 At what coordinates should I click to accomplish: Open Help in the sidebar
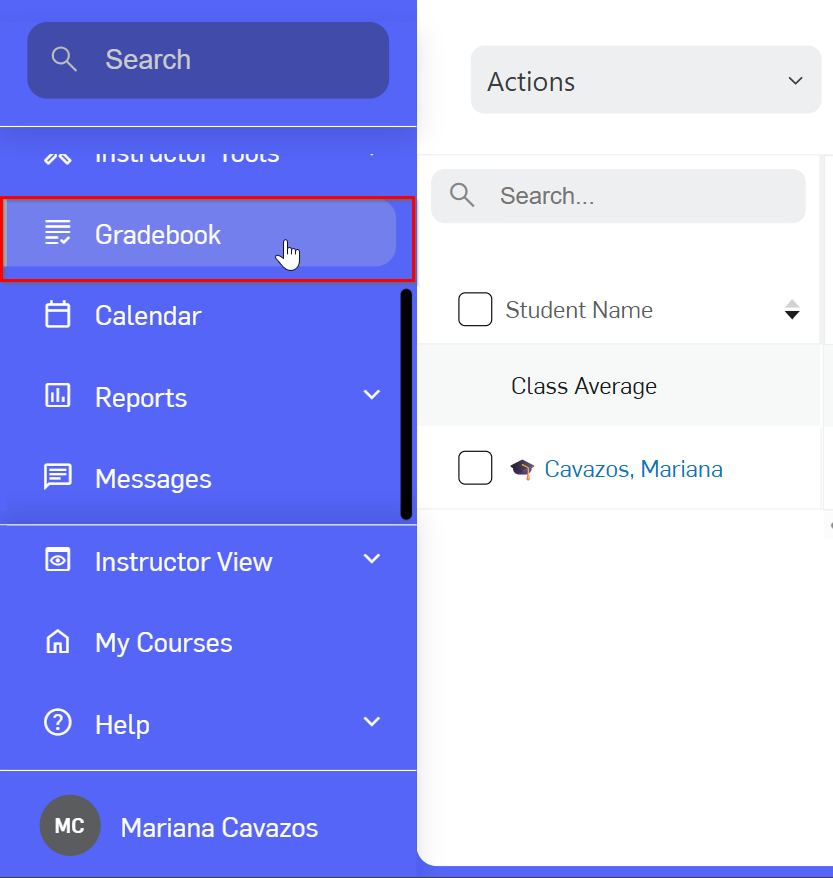[x=123, y=725]
